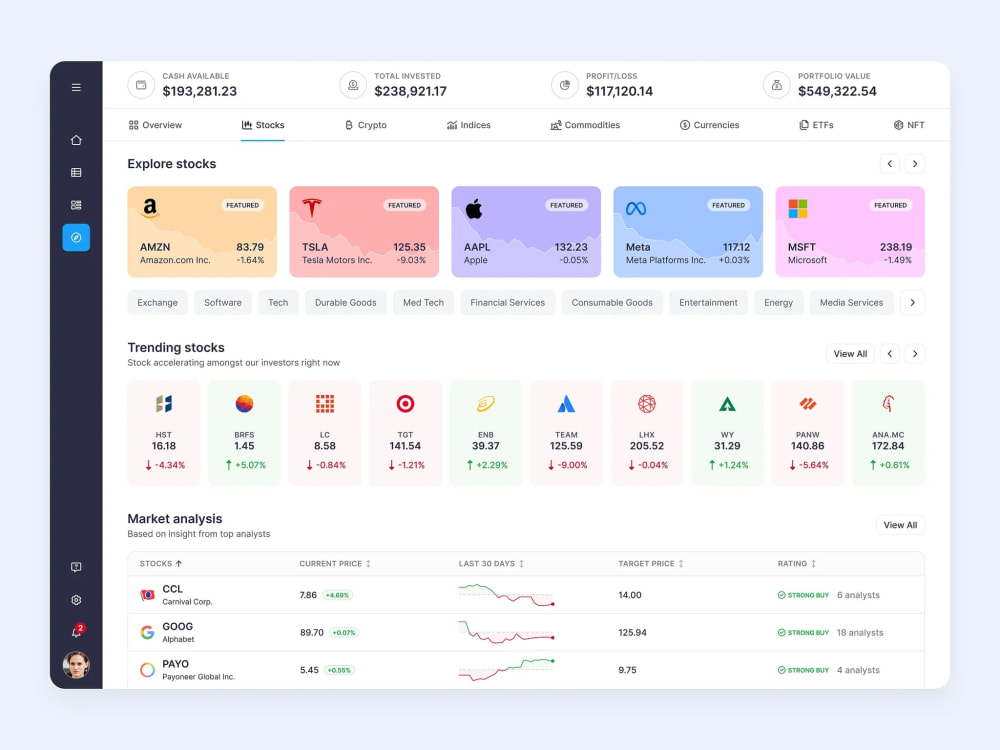Open the TGT trending stock tile
The height and width of the screenshot is (750, 1000).
pyautogui.click(x=406, y=433)
